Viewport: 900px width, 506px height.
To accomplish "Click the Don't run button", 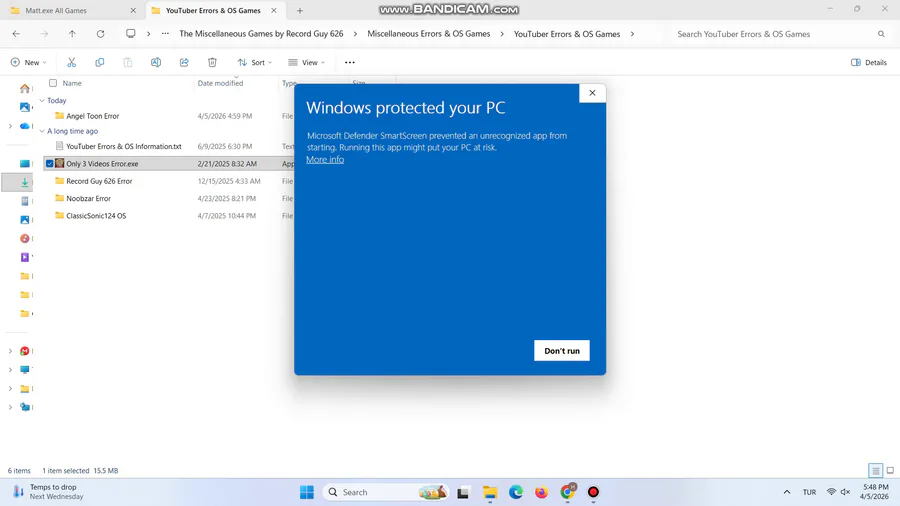I will [562, 351].
